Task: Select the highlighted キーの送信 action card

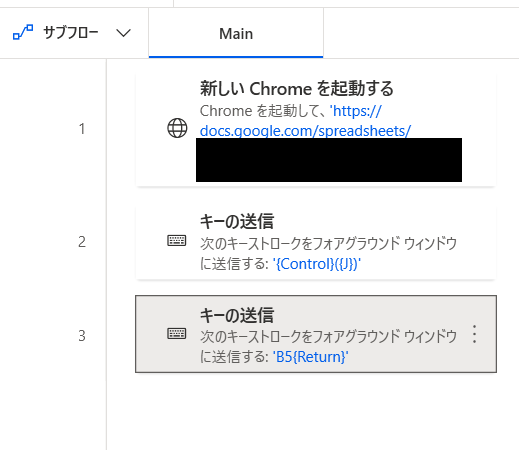Action: click(x=316, y=334)
